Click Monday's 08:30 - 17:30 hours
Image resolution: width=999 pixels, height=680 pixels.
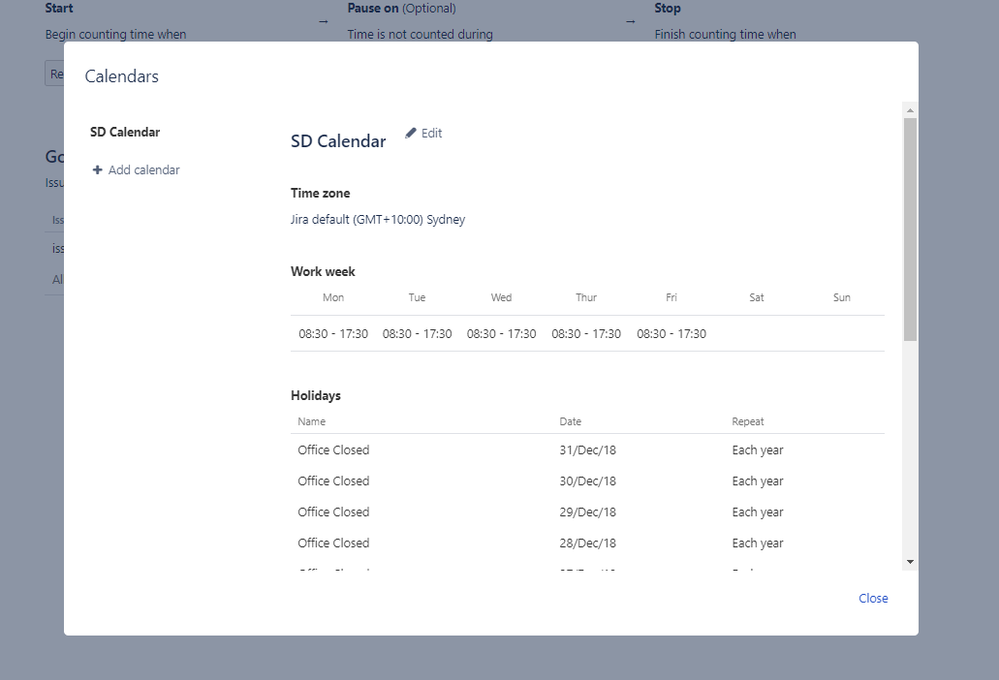coord(333,334)
